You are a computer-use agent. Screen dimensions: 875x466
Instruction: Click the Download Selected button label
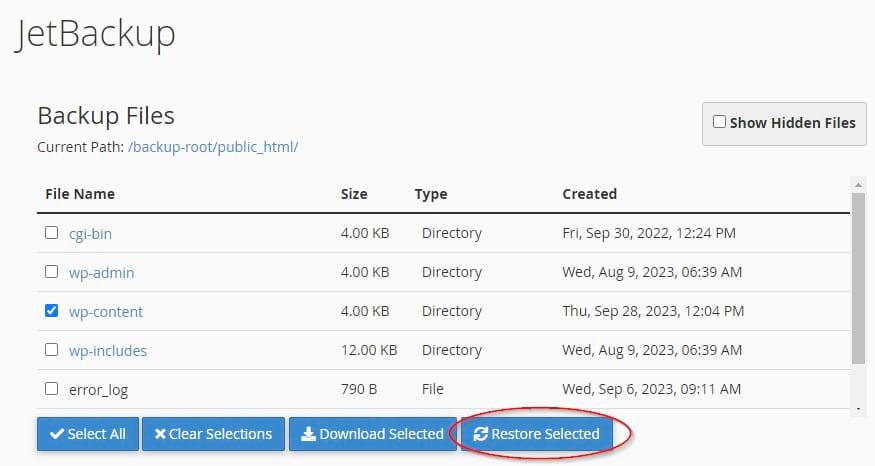381,434
